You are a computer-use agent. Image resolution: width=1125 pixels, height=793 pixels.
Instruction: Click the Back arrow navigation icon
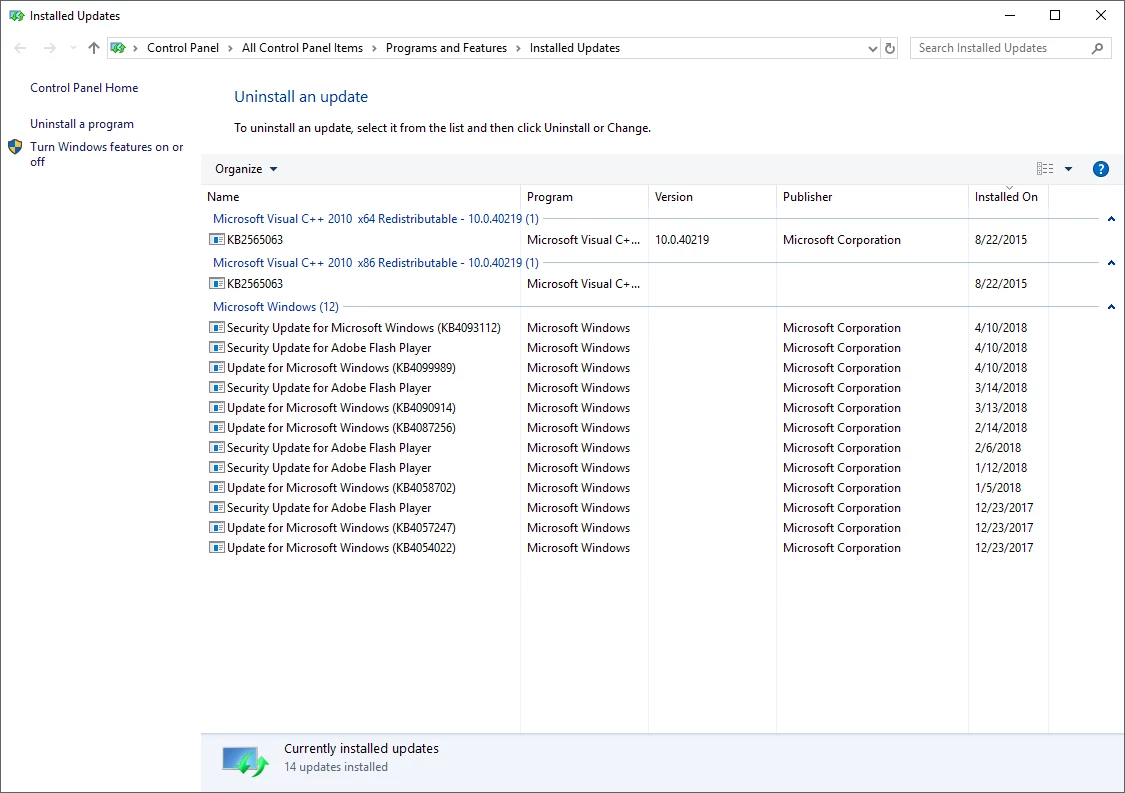[x=20, y=48]
